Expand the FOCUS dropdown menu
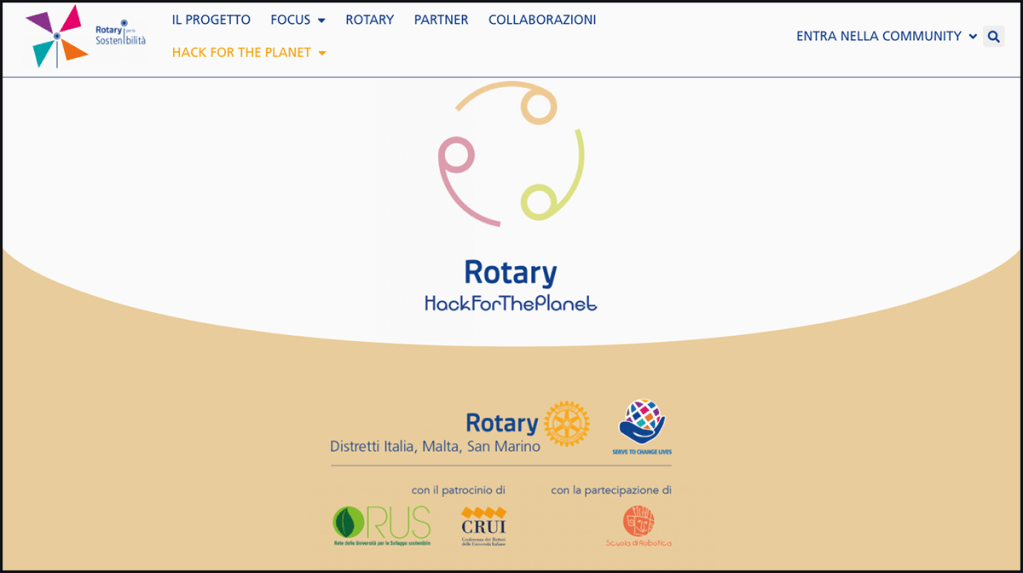1023x573 pixels. pyautogui.click(x=297, y=20)
